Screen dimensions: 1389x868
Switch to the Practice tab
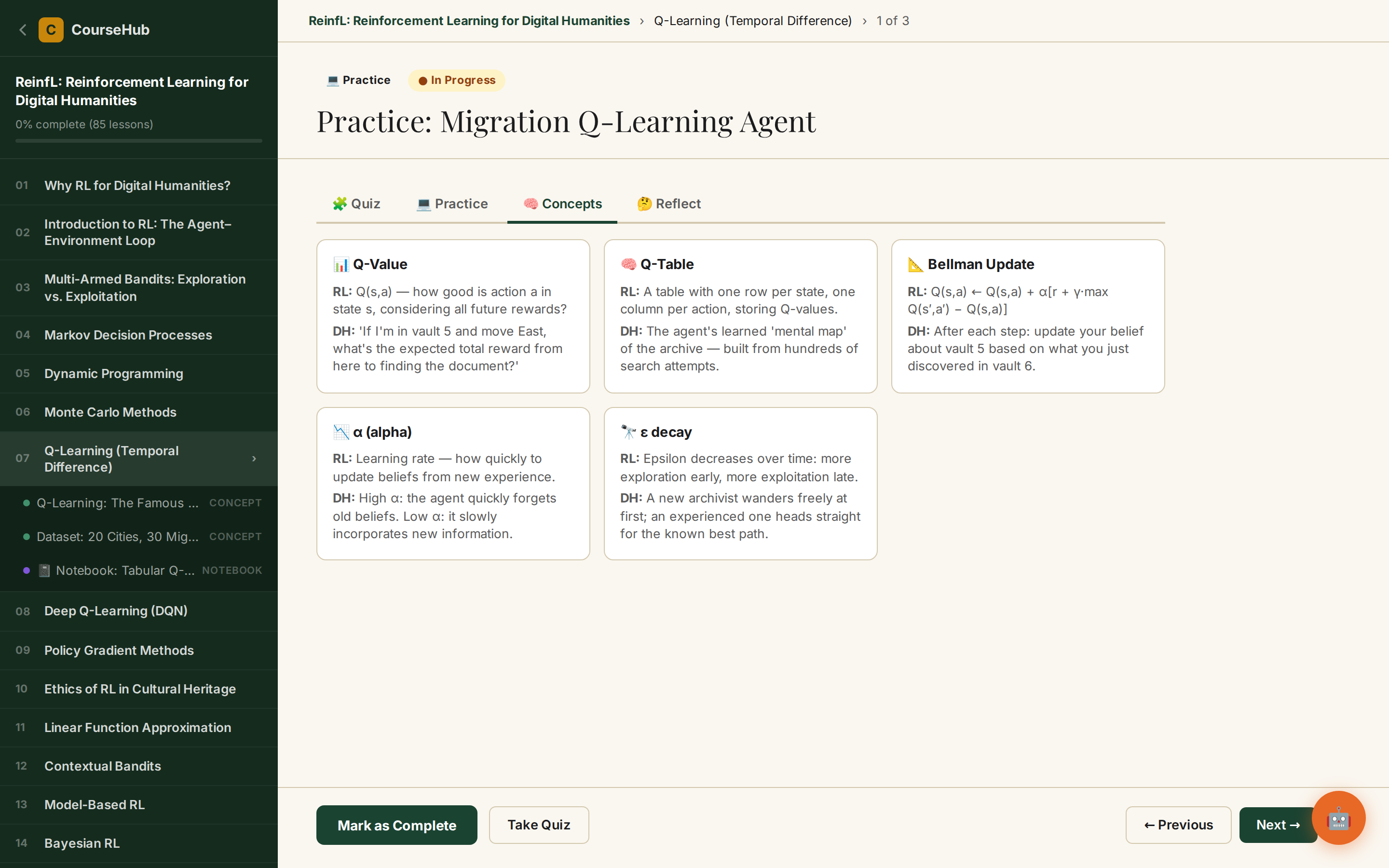452,204
